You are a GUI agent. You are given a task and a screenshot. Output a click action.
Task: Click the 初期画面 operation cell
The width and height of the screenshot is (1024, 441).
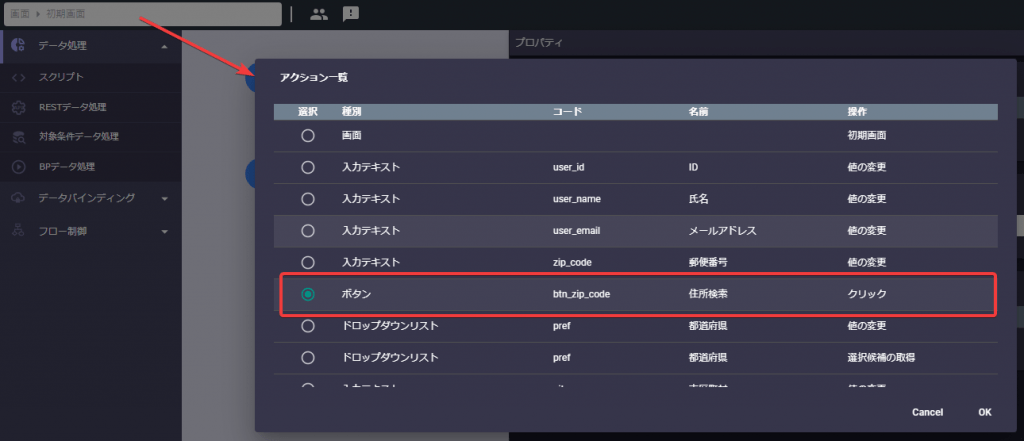(x=867, y=137)
